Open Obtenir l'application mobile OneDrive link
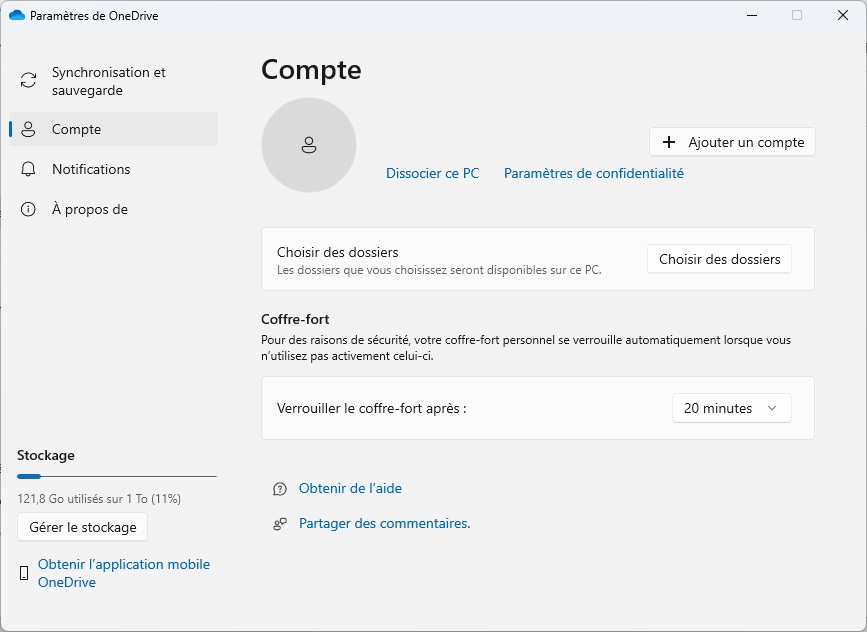Viewport: 867px width, 632px height. 124,573
